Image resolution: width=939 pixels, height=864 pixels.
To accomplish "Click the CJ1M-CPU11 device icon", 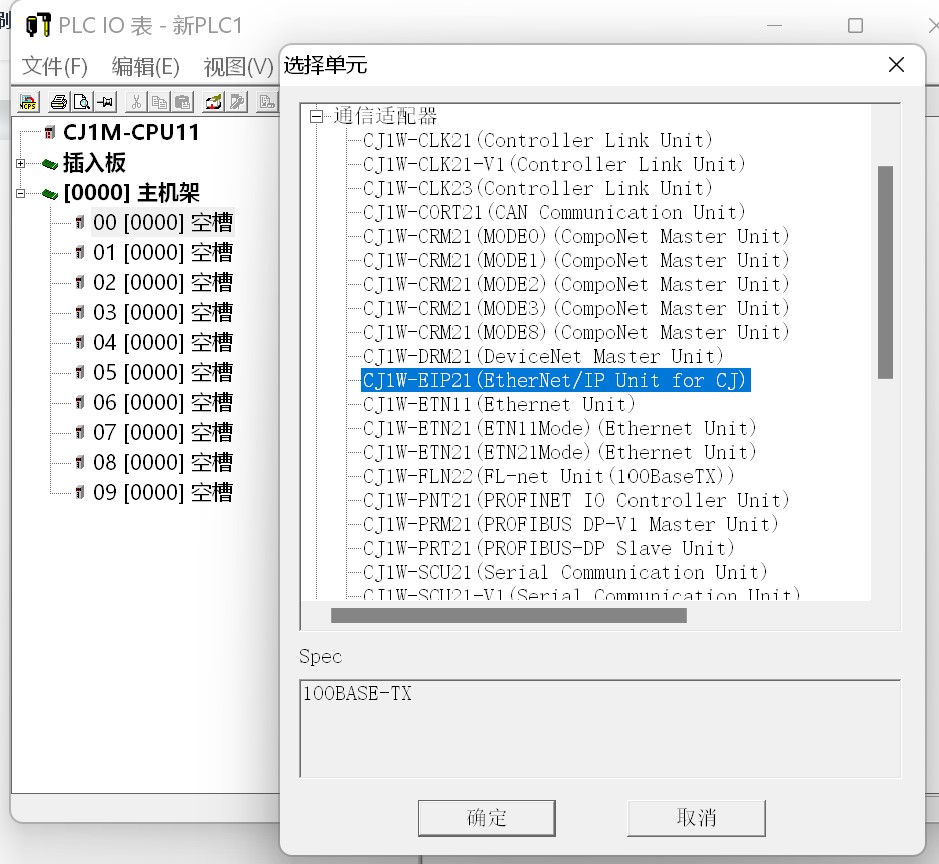I will click(x=50, y=132).
